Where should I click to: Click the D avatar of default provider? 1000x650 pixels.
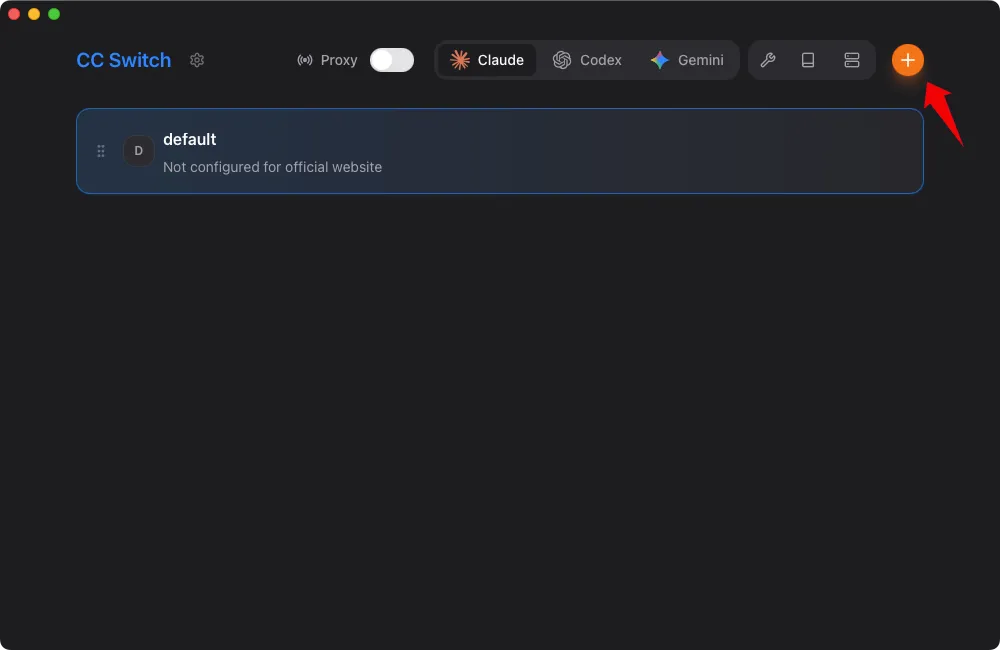138,151
